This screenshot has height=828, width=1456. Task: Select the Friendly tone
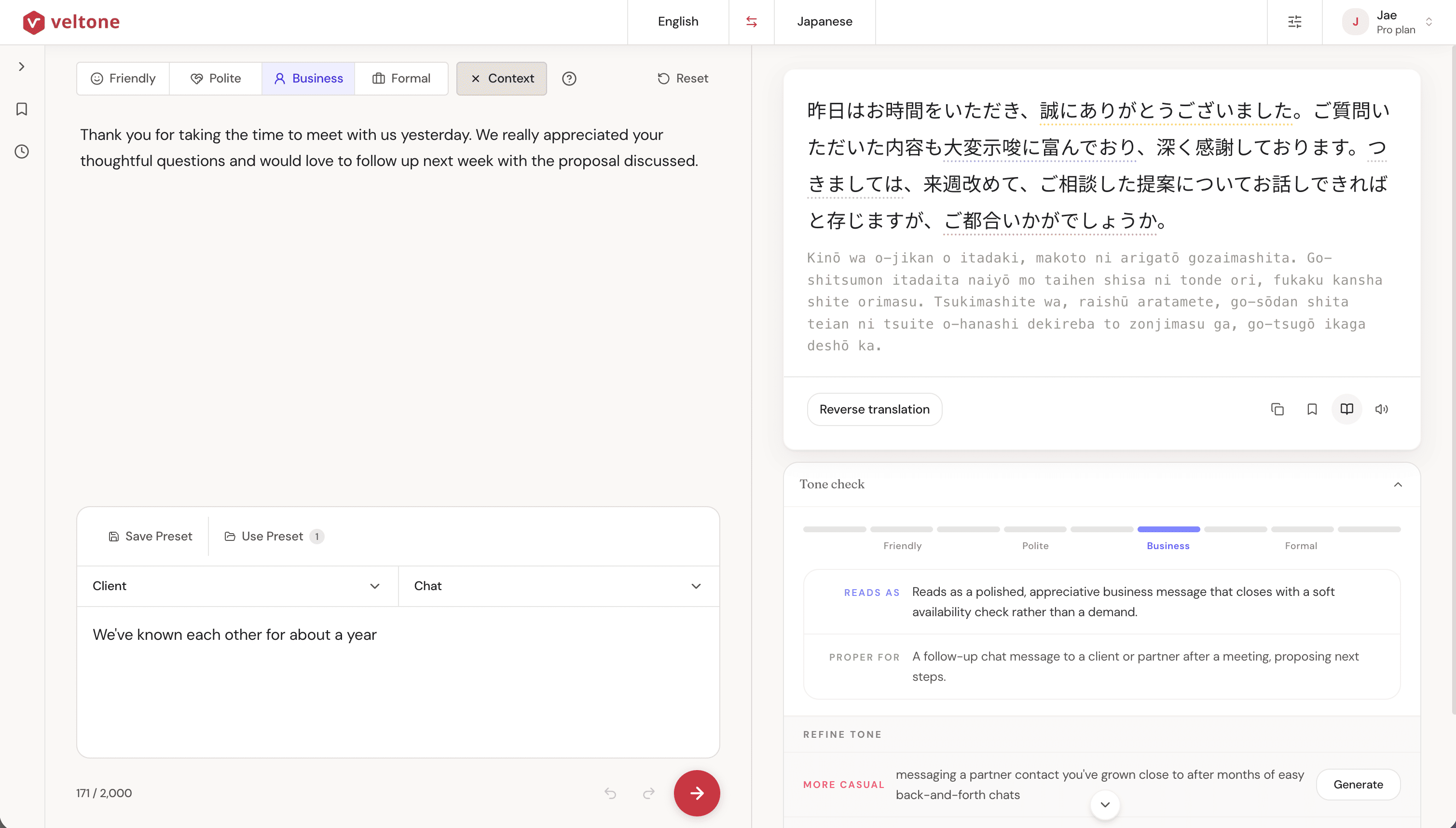point(124,79)
